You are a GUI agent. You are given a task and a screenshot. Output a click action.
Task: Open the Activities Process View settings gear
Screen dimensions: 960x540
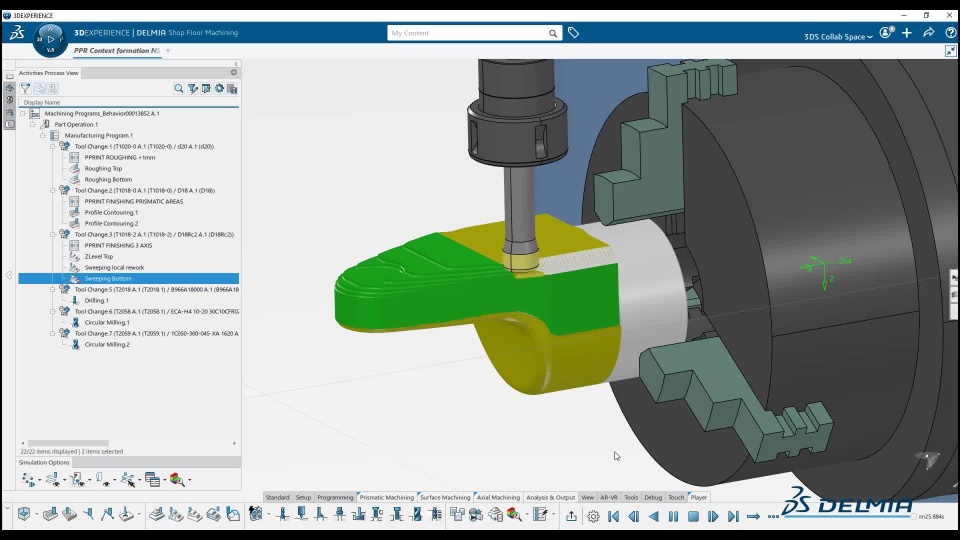click(x=233, y=72)
